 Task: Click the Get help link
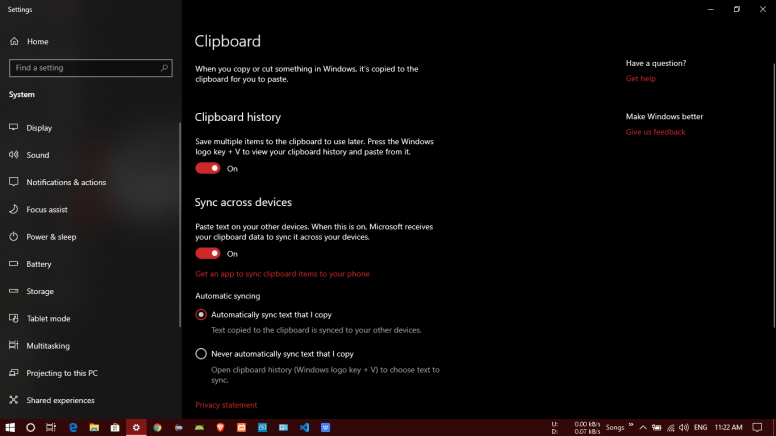[x=640, y=78]
